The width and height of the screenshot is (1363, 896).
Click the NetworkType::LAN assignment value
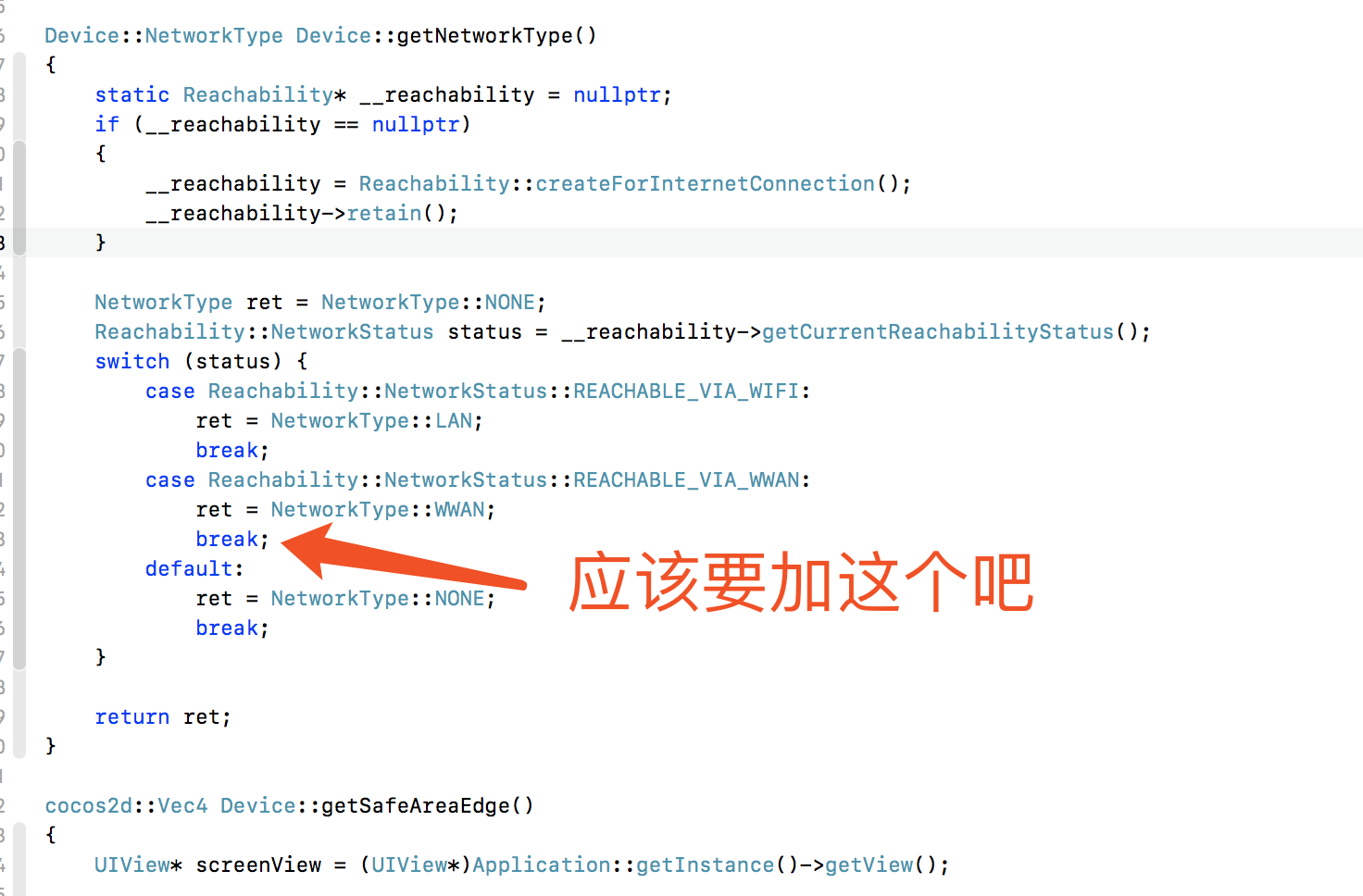click(371, 421)
